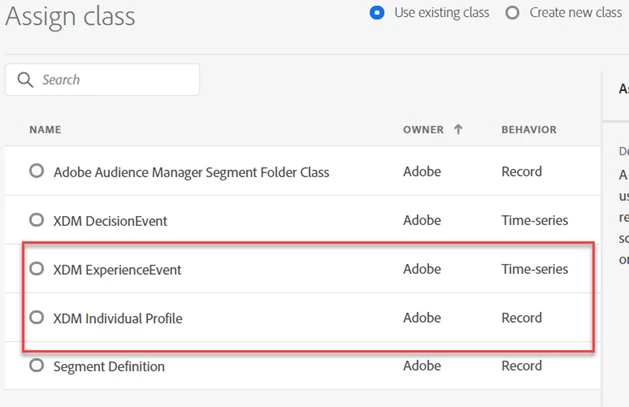Sort by the Owner column header

[423, 130]
